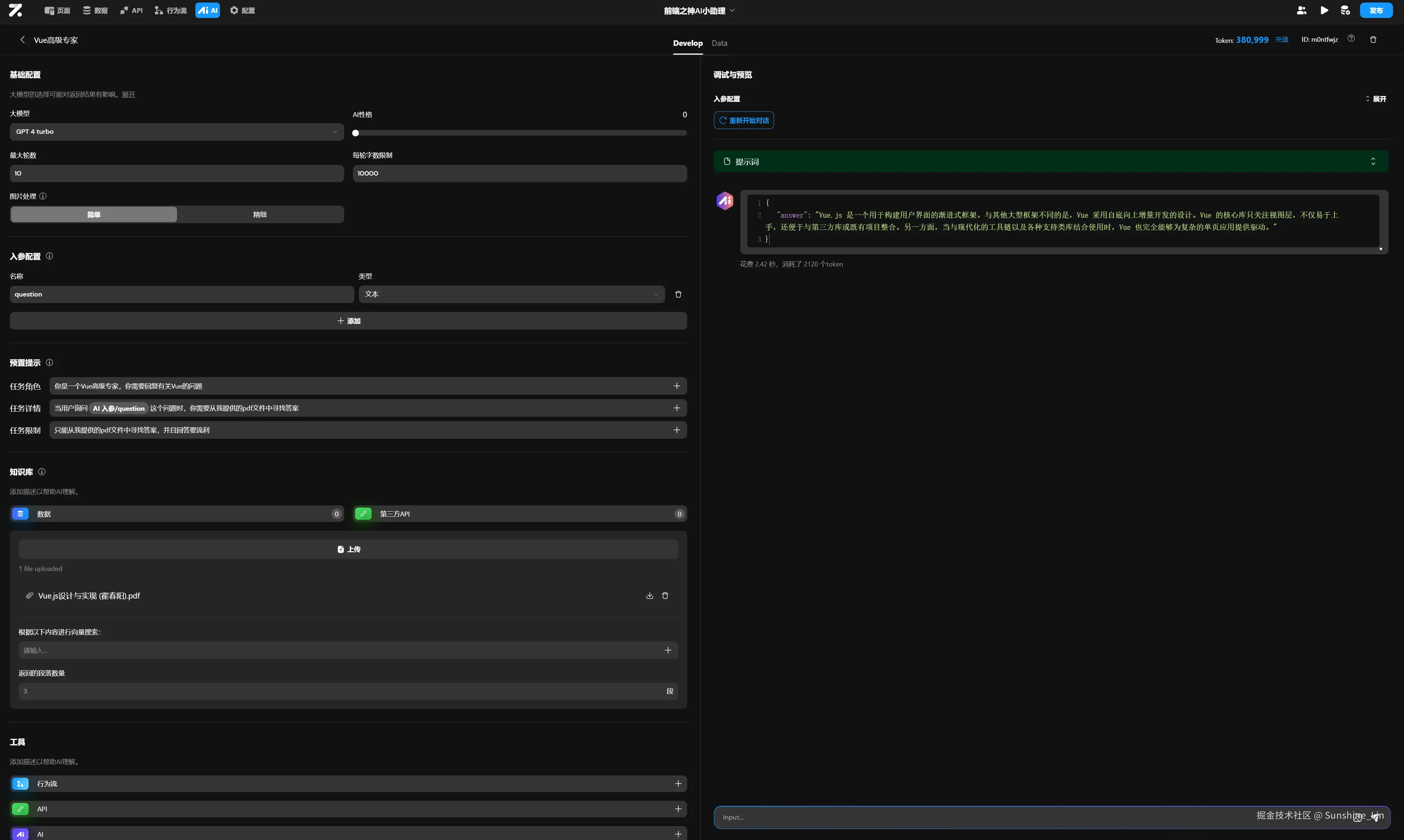Expand the 提示词 green panel
Image resolution: width=1404 pixels, height=840 pixels.
point(1373,162)
